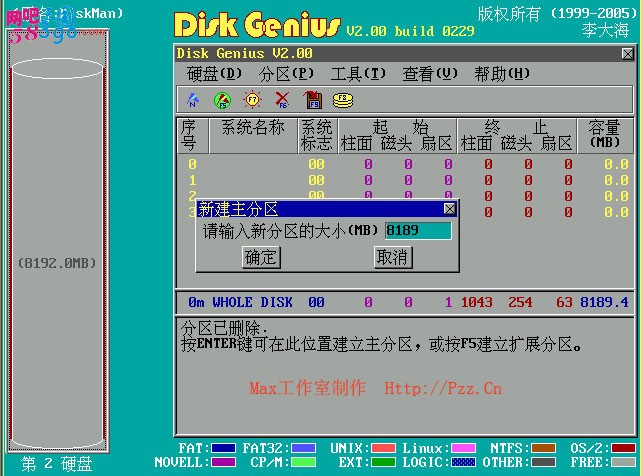Click the NTFS legend color swatch
The height and width of the screenshot is (476, 641).
tap(543, 448)
